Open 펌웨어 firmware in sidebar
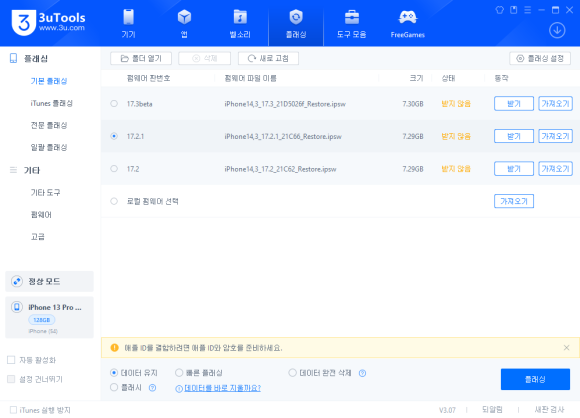The height and width of the screenshot is (418, 580). coord(41,215)
